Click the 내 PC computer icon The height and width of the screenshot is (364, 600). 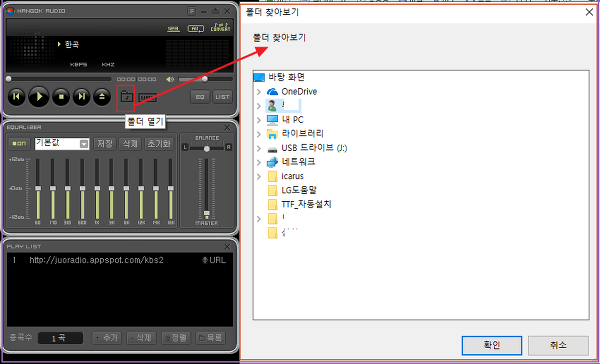272,120
